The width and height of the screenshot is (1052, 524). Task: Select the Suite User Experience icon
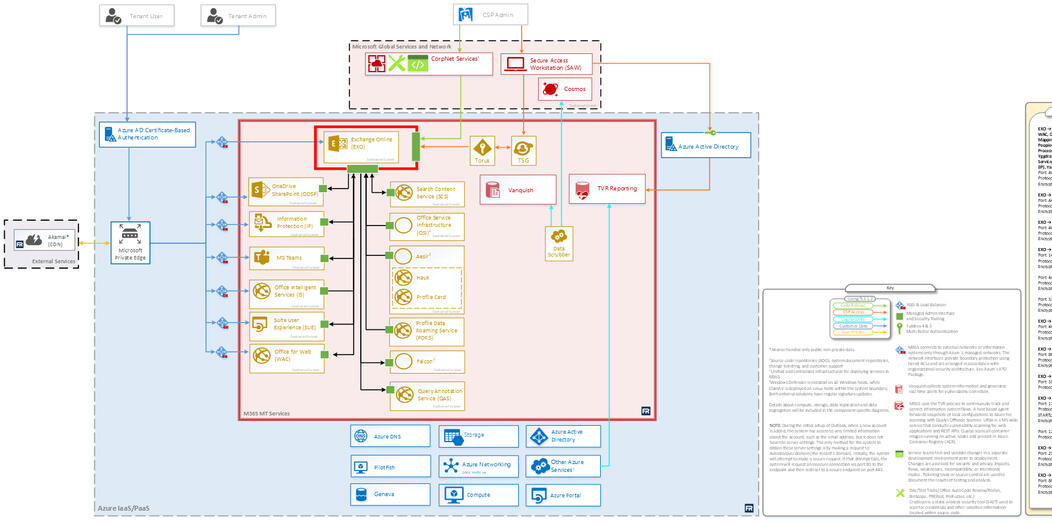tap(260, 326)
